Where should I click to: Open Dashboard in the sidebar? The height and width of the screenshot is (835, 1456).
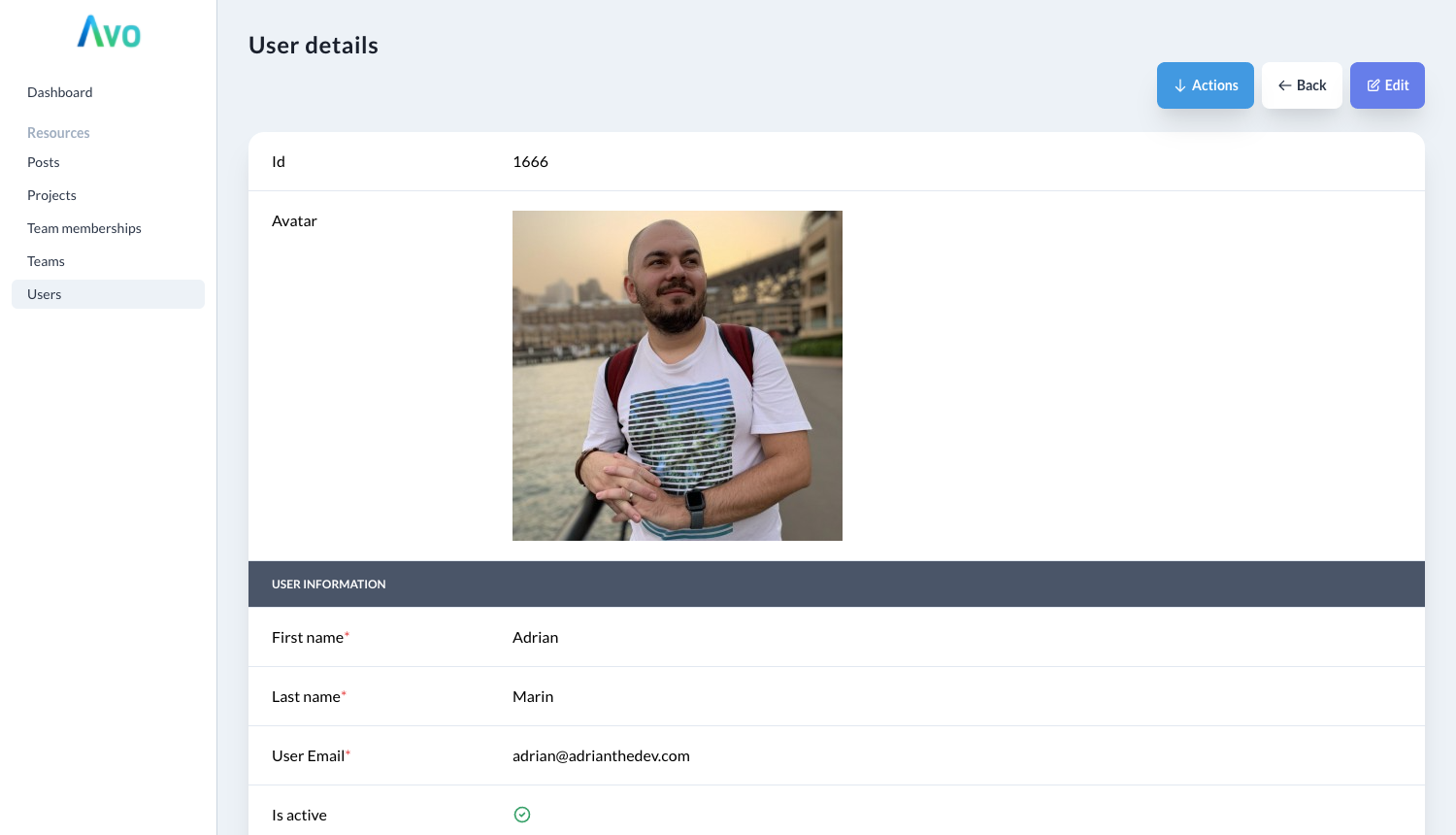(x=60, y=92)
